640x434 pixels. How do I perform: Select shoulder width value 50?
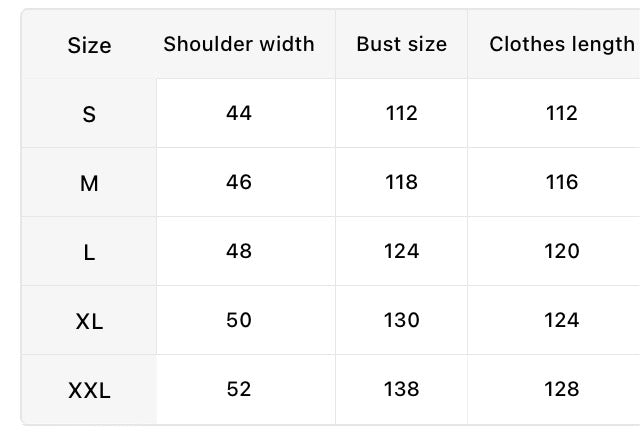239,320
